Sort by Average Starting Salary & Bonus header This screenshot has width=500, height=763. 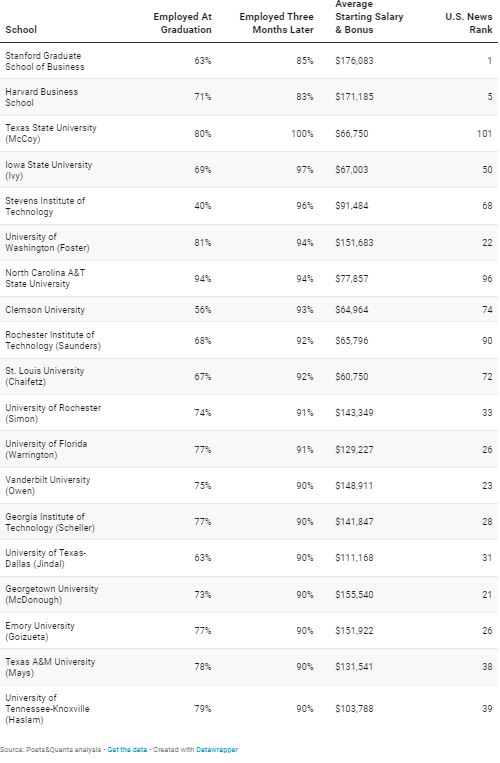pos(369,17)
